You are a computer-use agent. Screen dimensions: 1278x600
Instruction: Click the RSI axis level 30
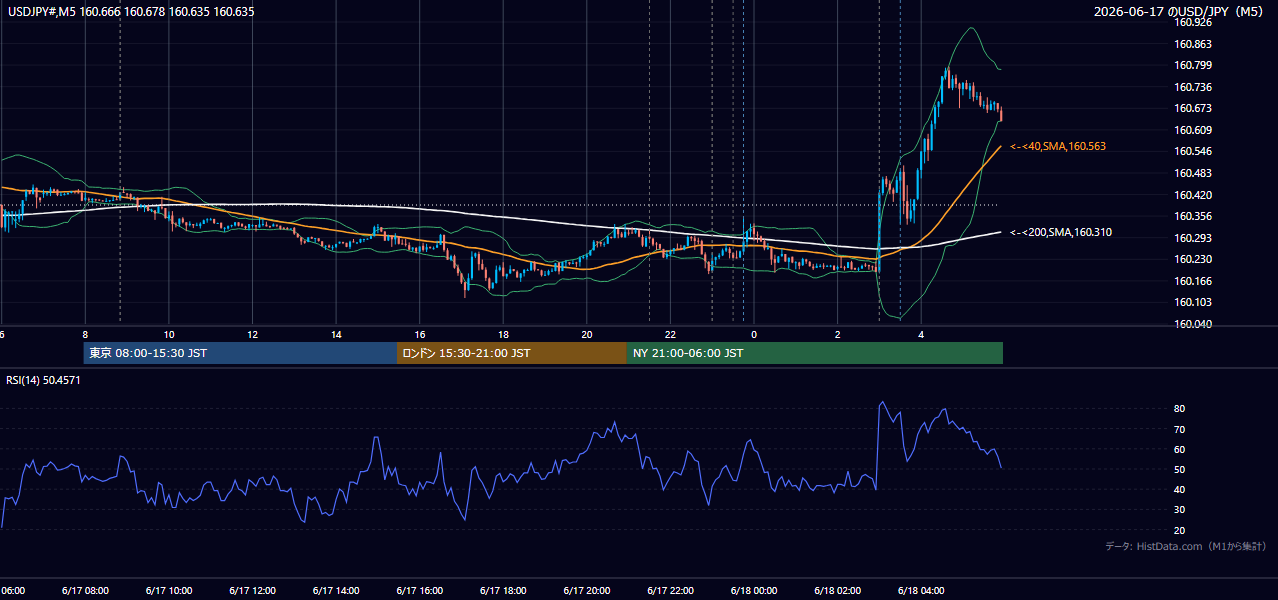click(x=1180, y=509)
